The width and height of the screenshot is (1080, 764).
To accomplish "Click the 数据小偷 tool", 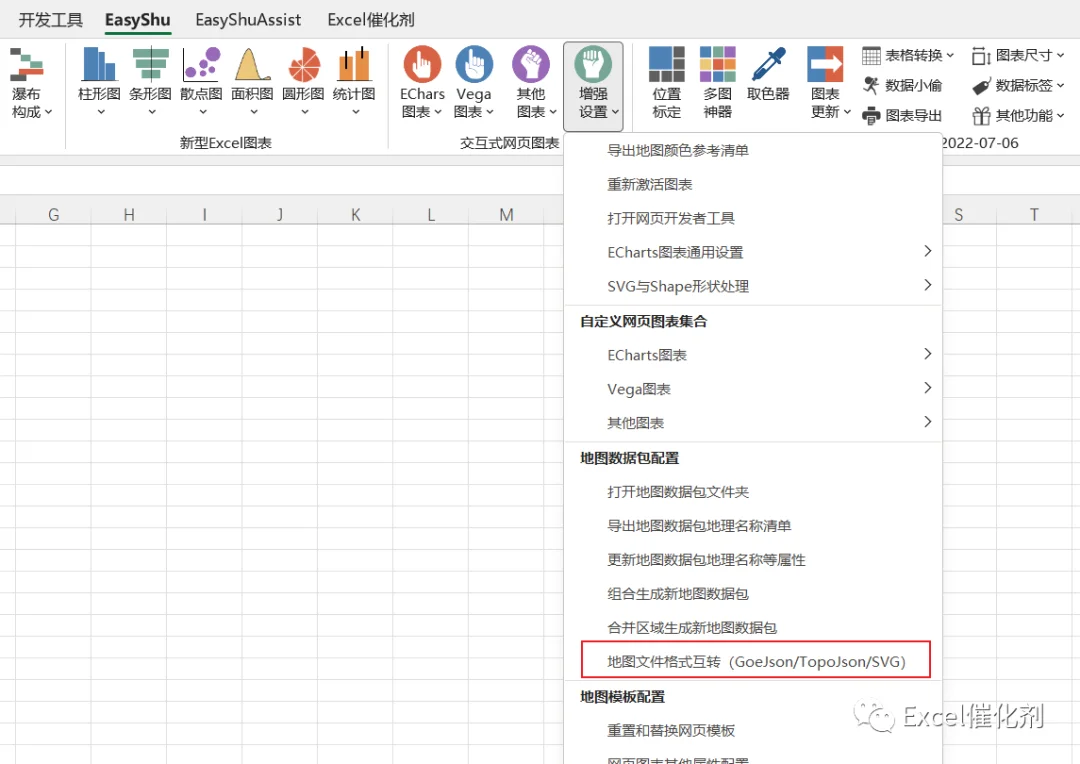I will (902, 85).
